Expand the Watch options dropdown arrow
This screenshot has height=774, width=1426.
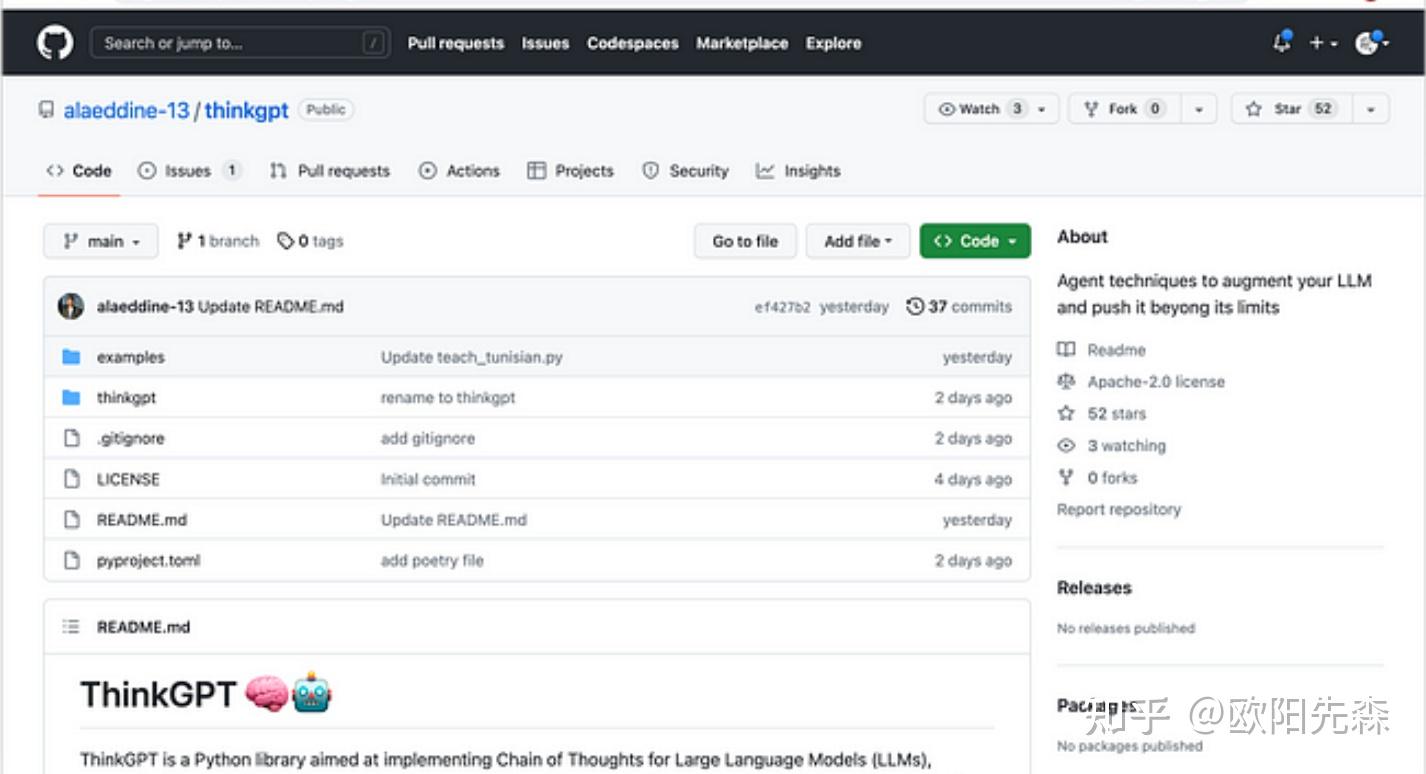tap(1043, 109)
